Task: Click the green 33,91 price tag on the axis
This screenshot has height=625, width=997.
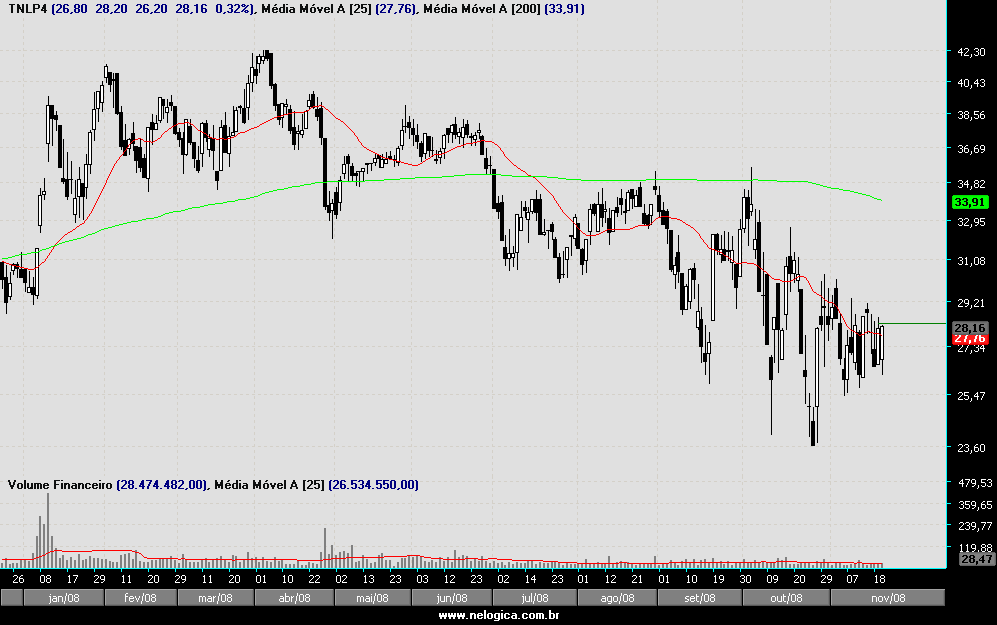Action: pos(970,202)
